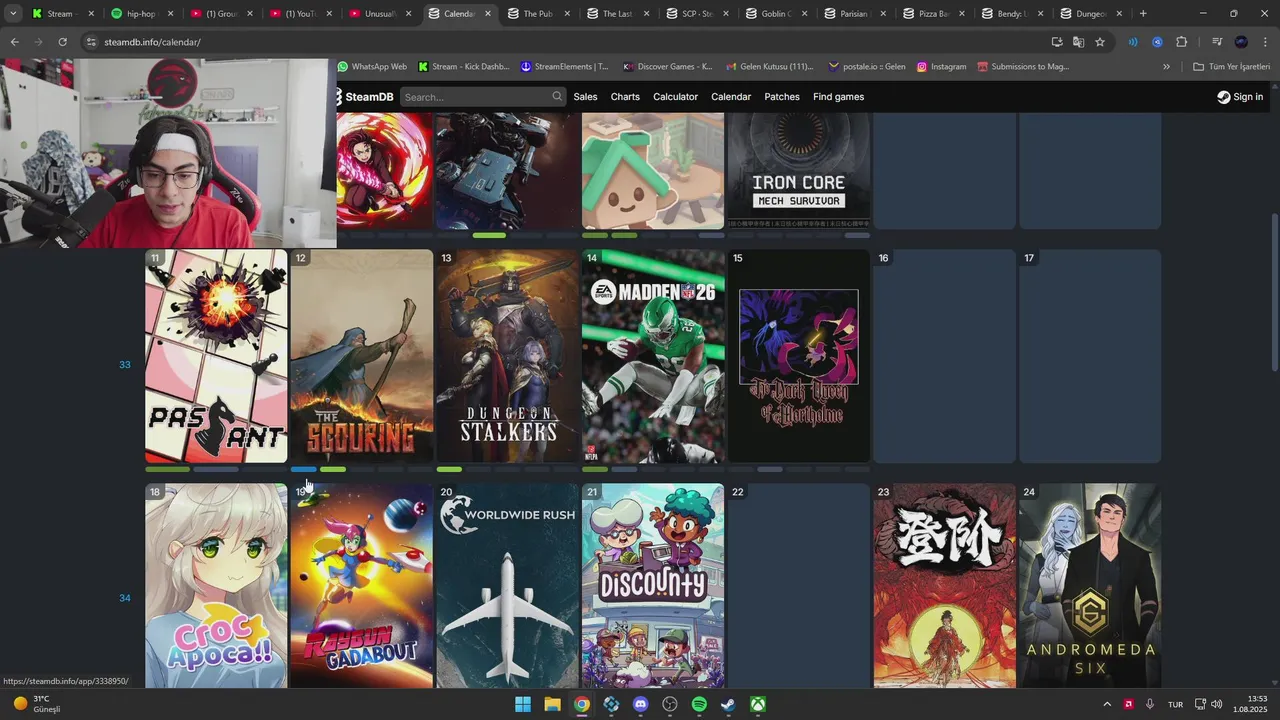Open the Worldwide Rush cover on day 20
The height and width of the screenshot is (720, 1280).
point(507,586)
